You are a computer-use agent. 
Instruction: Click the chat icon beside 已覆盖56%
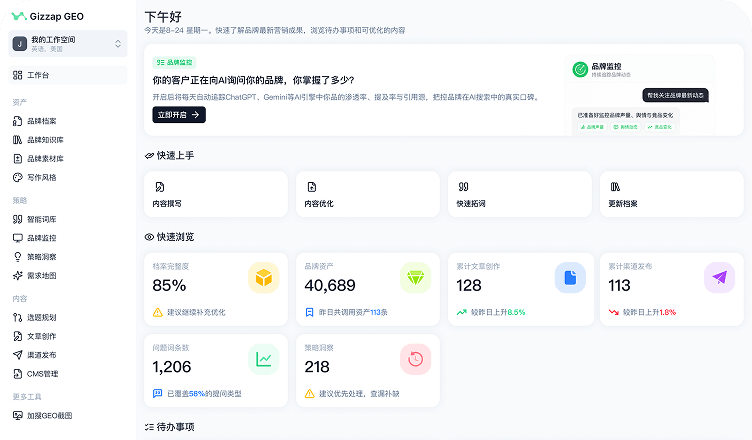(x=157, y=393)
